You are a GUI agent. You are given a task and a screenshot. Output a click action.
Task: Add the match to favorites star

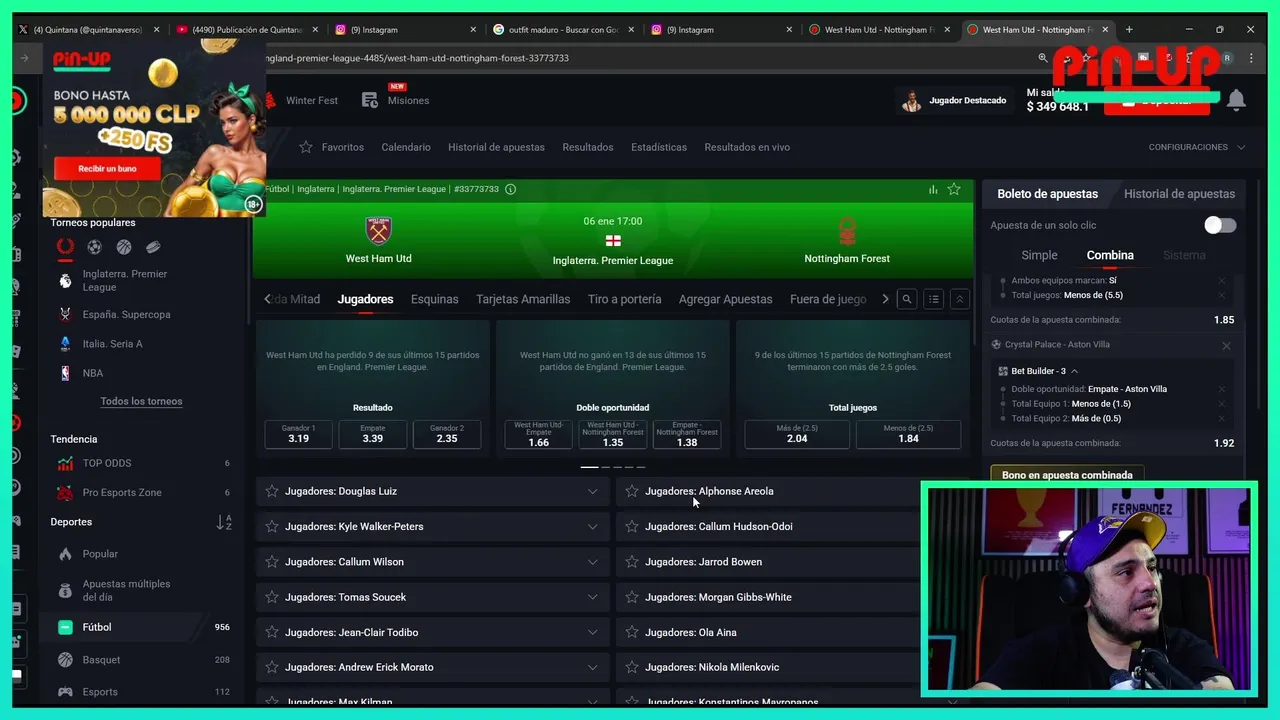pos(954,189)
